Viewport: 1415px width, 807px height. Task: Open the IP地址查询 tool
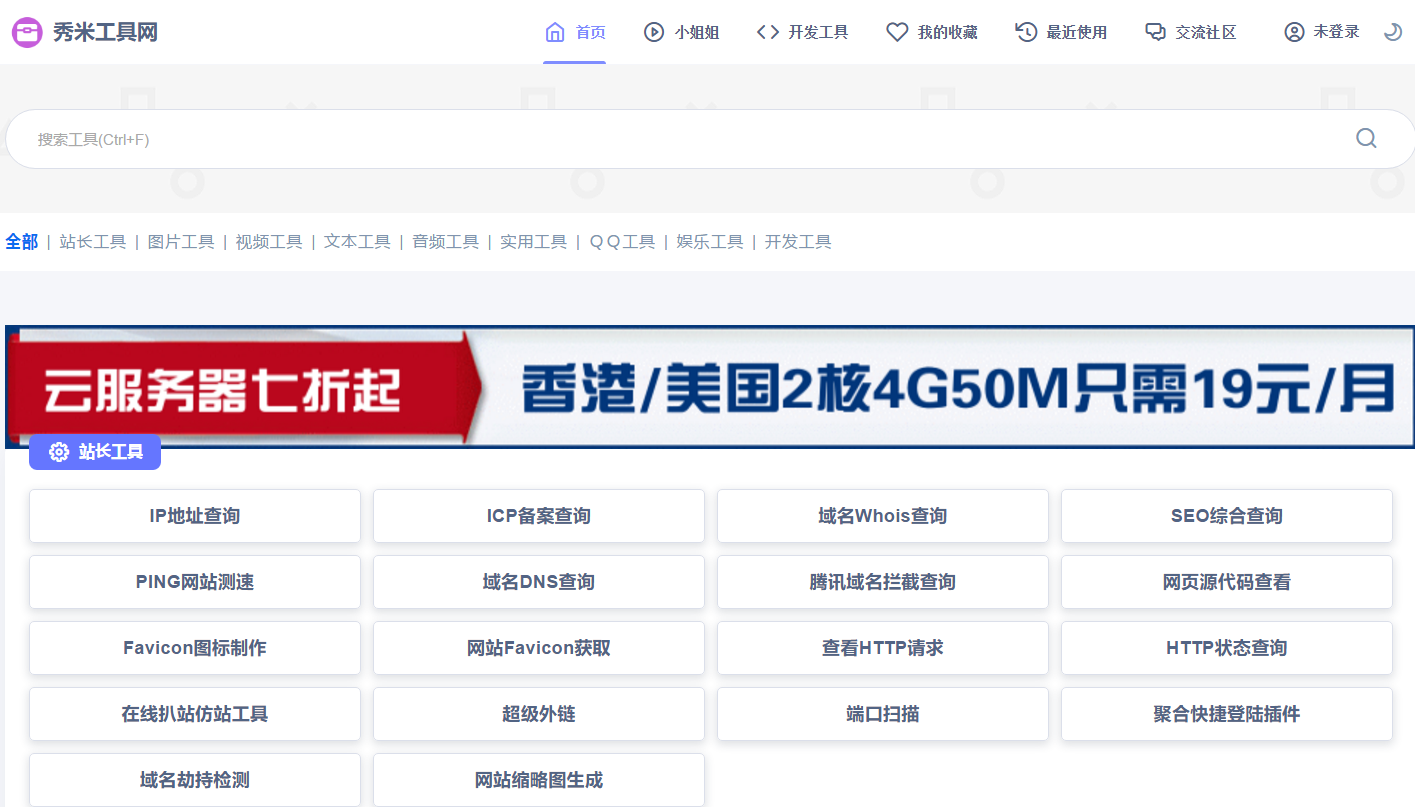coord(195,516)
